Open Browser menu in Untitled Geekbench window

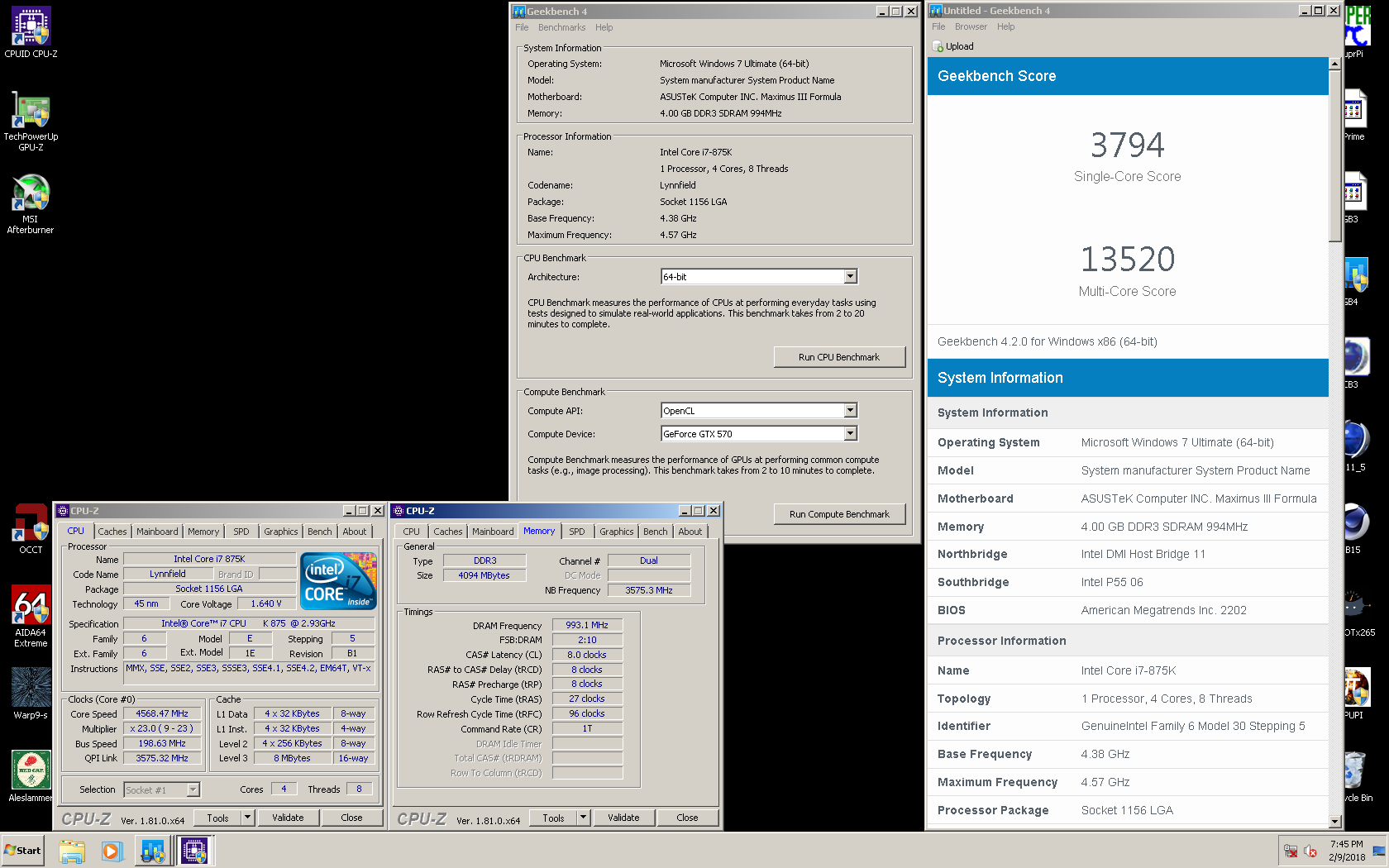[x=971, y=26]
